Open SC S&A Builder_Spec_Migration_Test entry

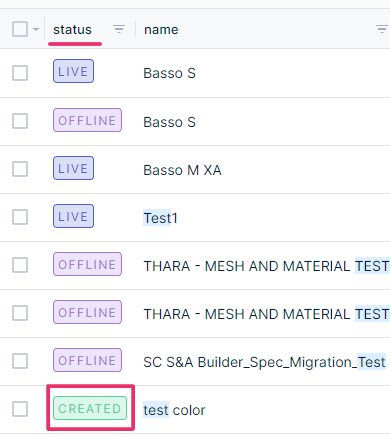point(264,362)
